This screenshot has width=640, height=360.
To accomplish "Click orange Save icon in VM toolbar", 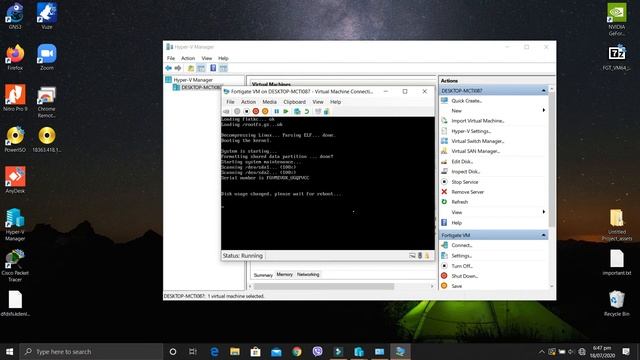I will (x=265, y=111).
